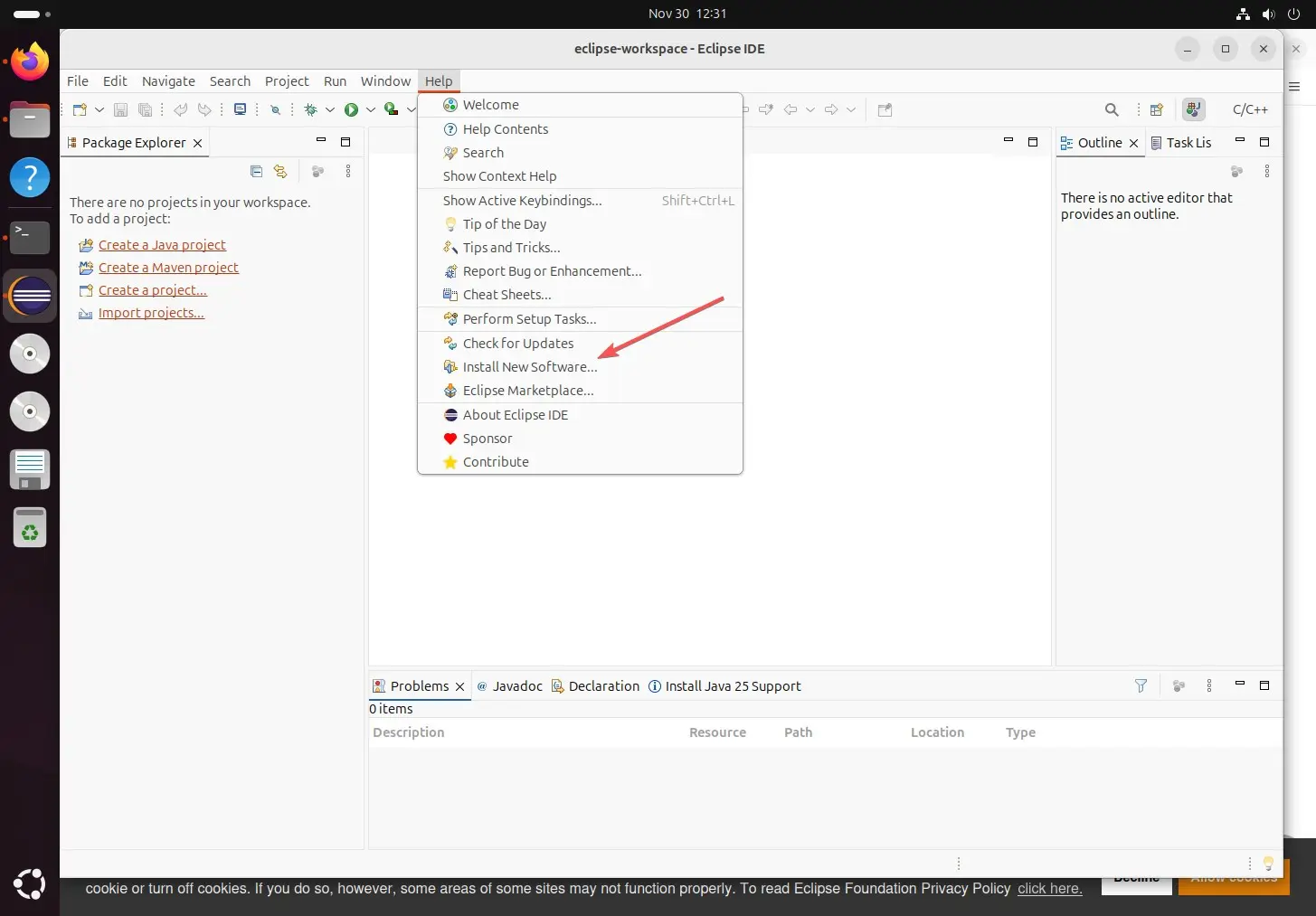Image resolution: width=1316 pixels, height=916 pixels.
Task: Open the Debug dropdown arrow
Action: (x=330, y=109)
